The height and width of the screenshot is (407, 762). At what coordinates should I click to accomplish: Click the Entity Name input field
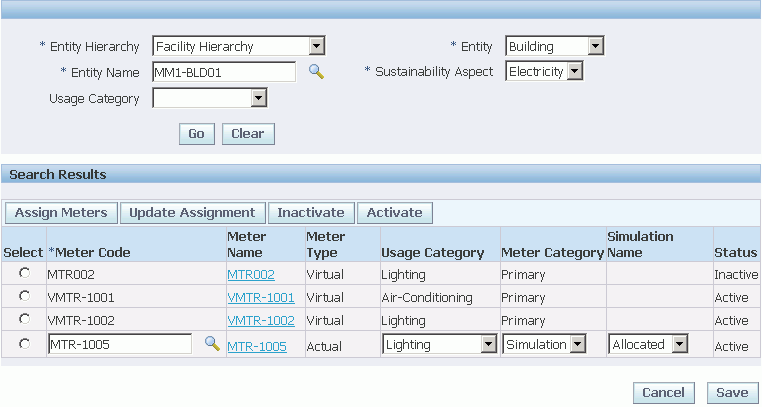(x=224, y=72)
